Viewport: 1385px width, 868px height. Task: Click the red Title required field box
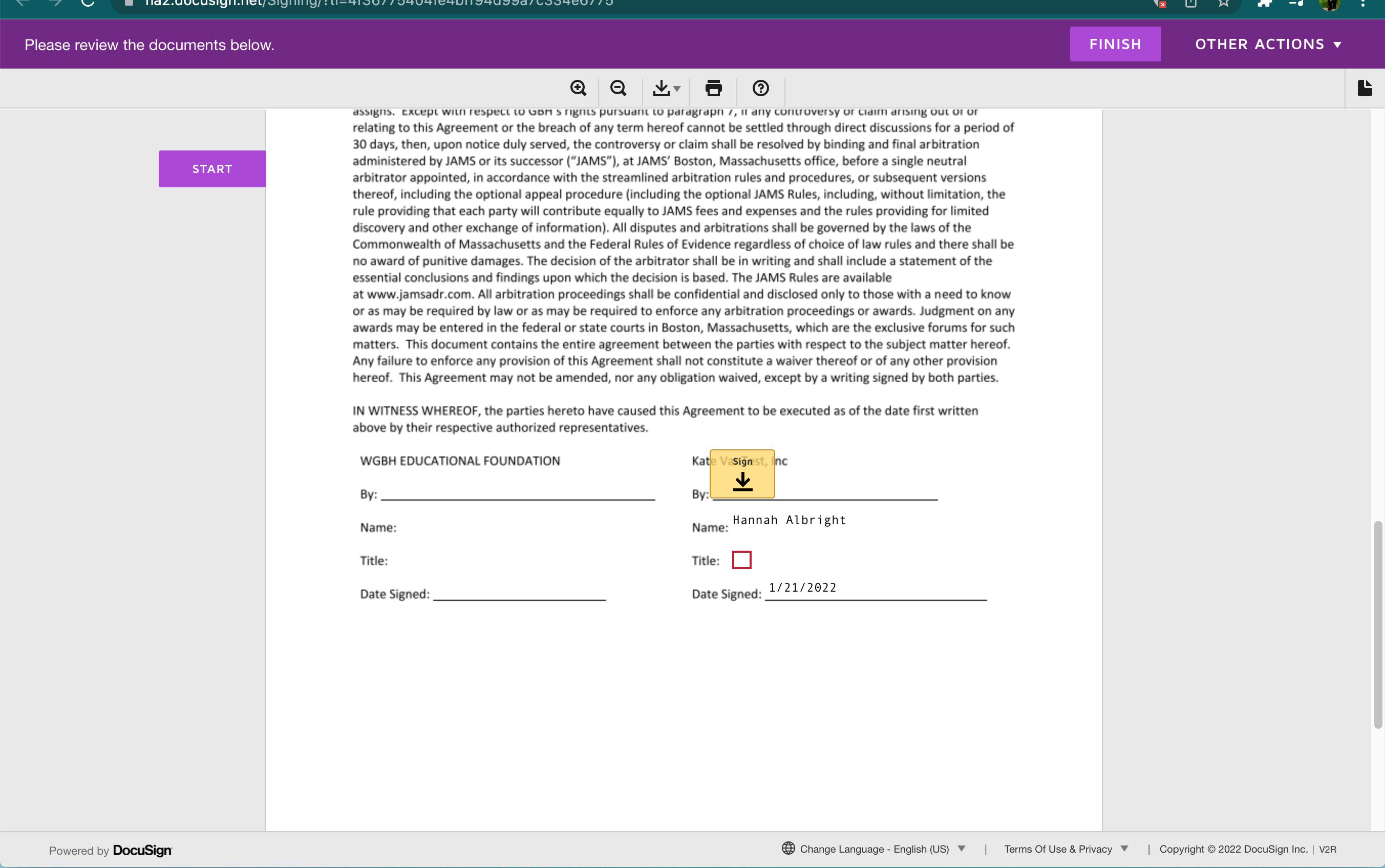pyautogui.click(x=742, y=560)
